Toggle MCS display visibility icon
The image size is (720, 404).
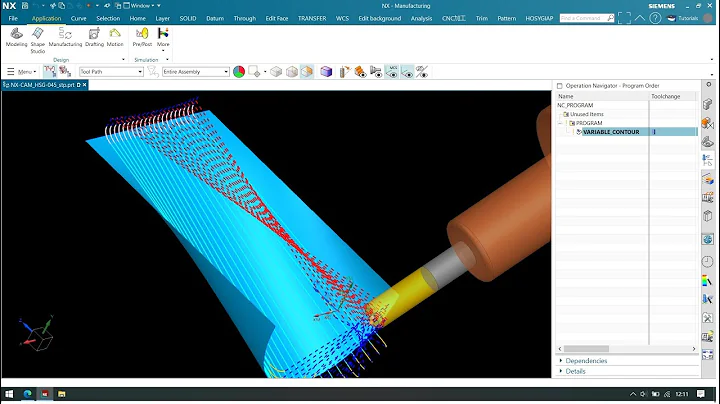point(392,72)
